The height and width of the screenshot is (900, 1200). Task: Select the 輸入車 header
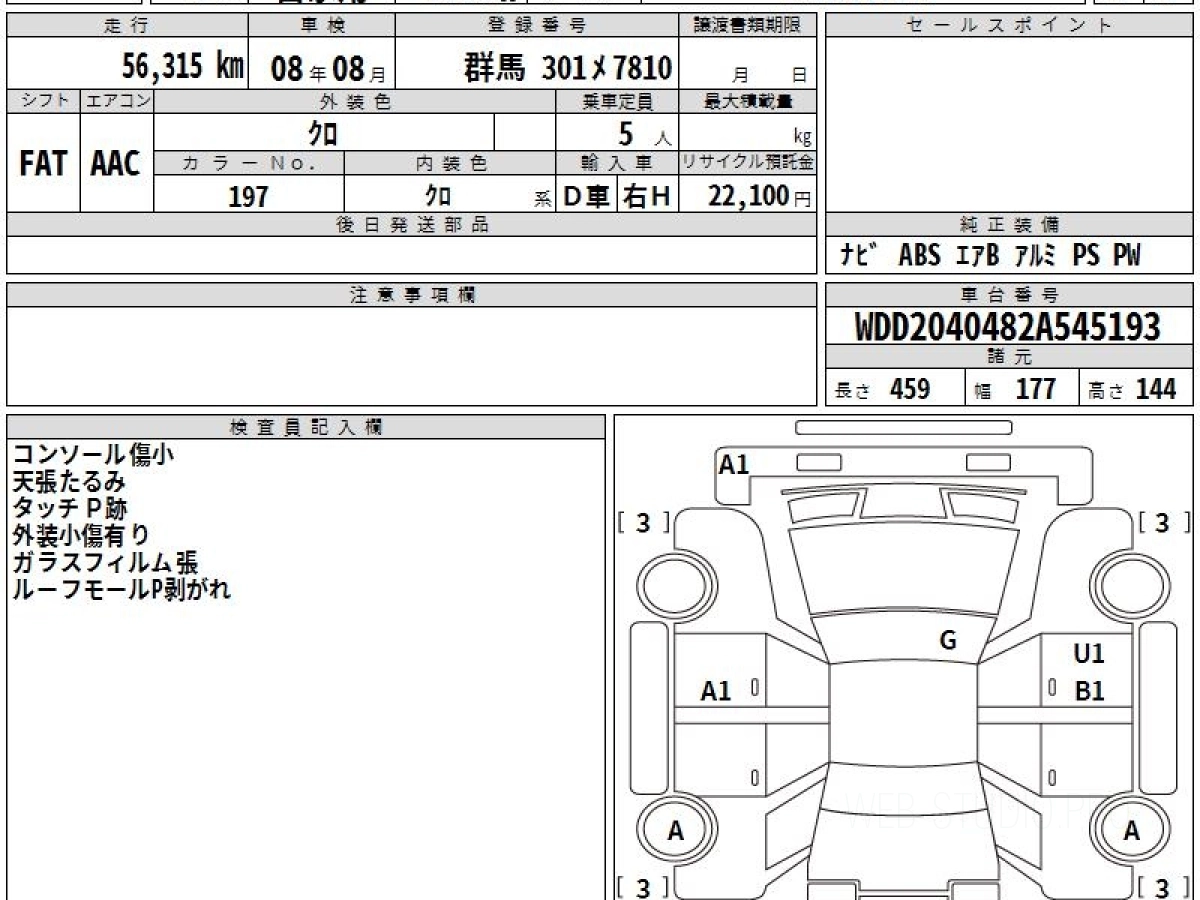(617, 163)
